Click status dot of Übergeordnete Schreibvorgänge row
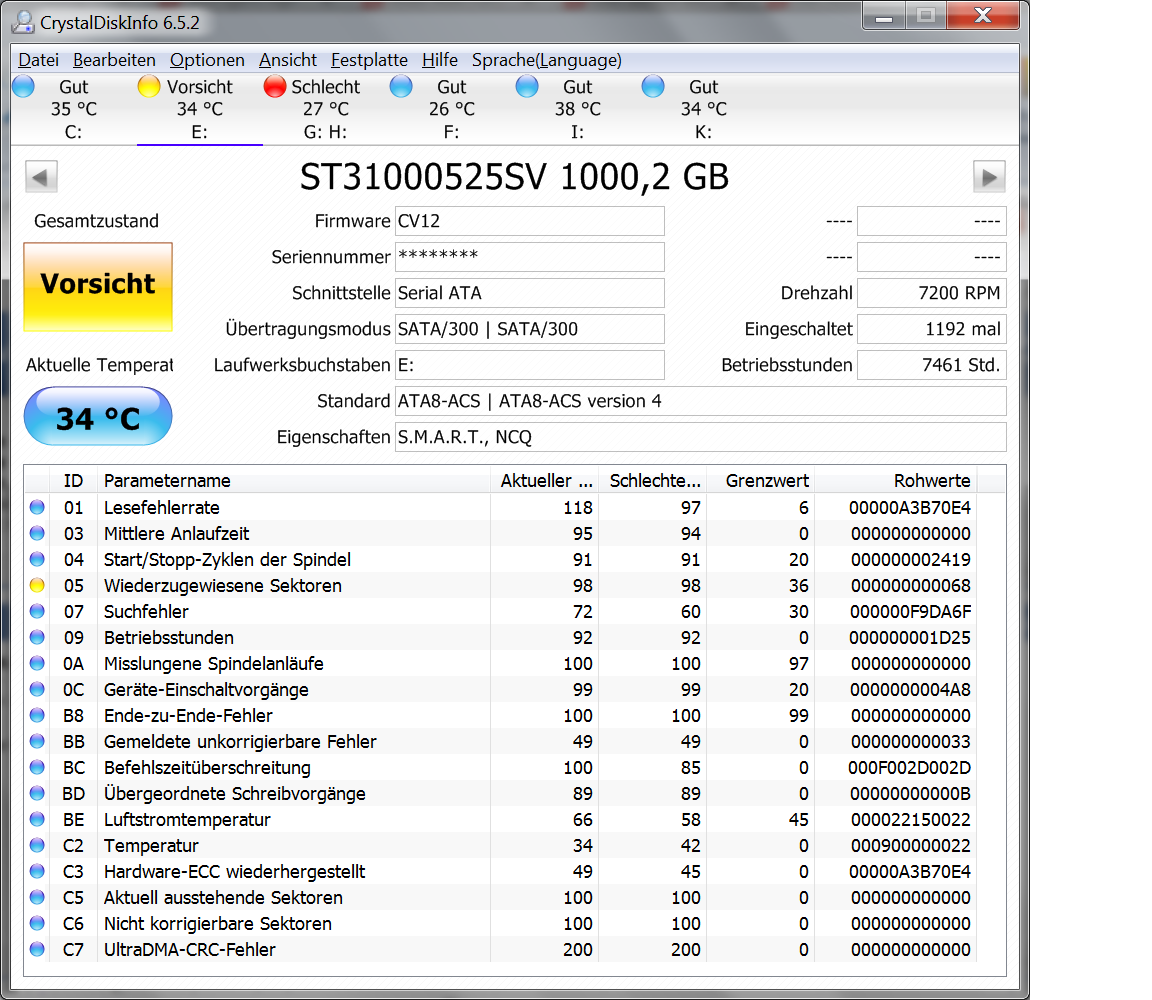 [x=37, y=794]
